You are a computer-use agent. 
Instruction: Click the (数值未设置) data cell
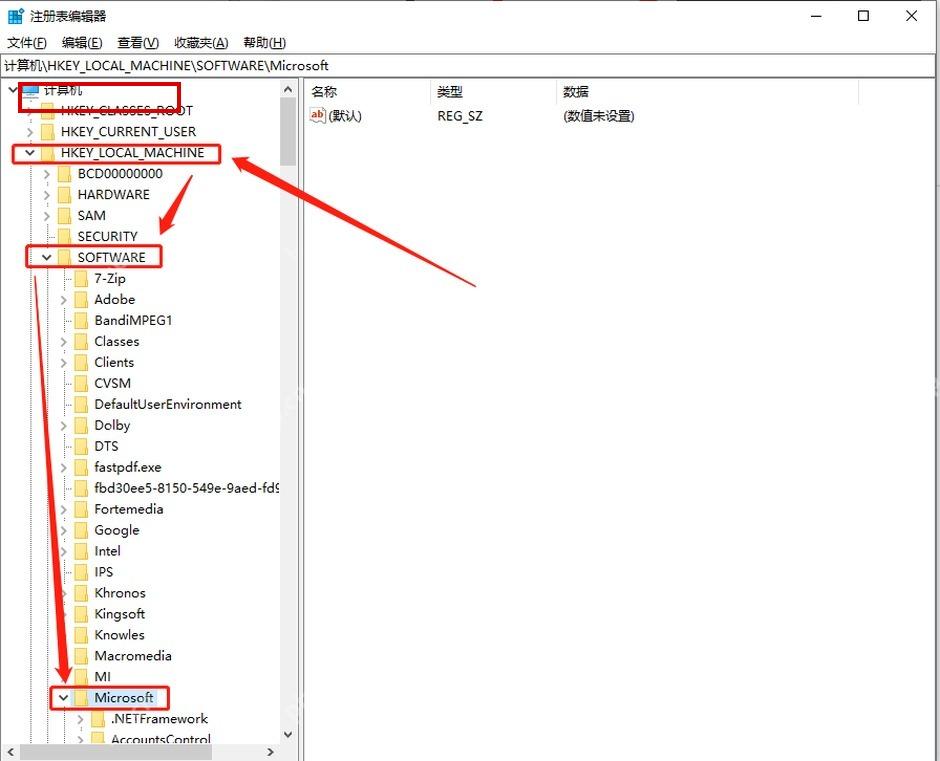[x=598, y=116]
